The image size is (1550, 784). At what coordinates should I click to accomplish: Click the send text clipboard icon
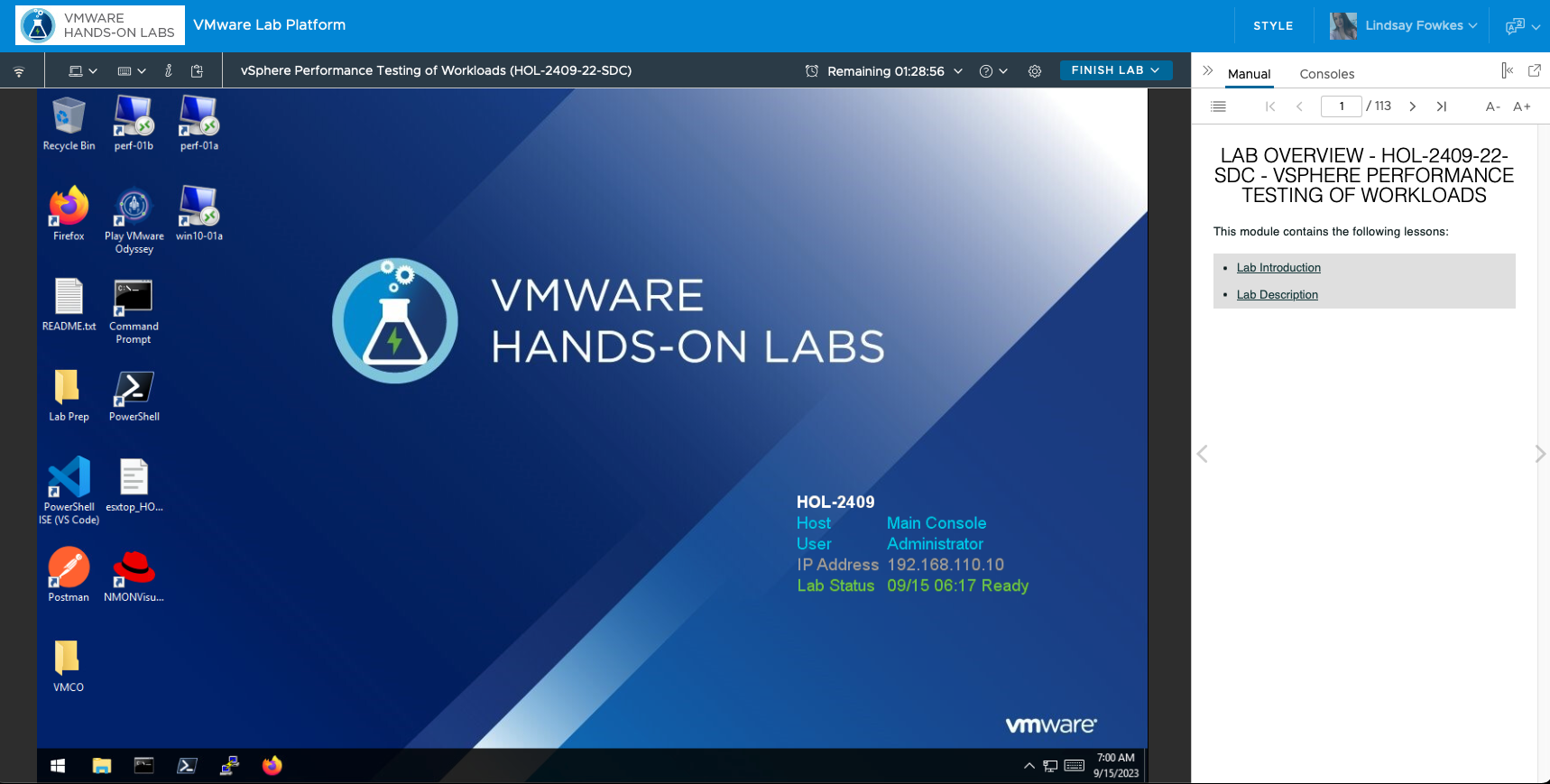[197, 70]
